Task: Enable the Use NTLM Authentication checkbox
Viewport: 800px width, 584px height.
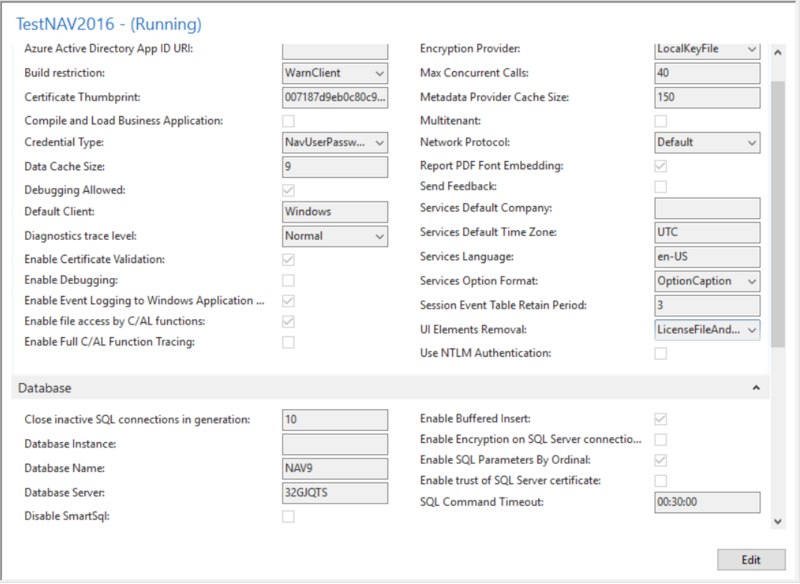Action: [661, 353]
